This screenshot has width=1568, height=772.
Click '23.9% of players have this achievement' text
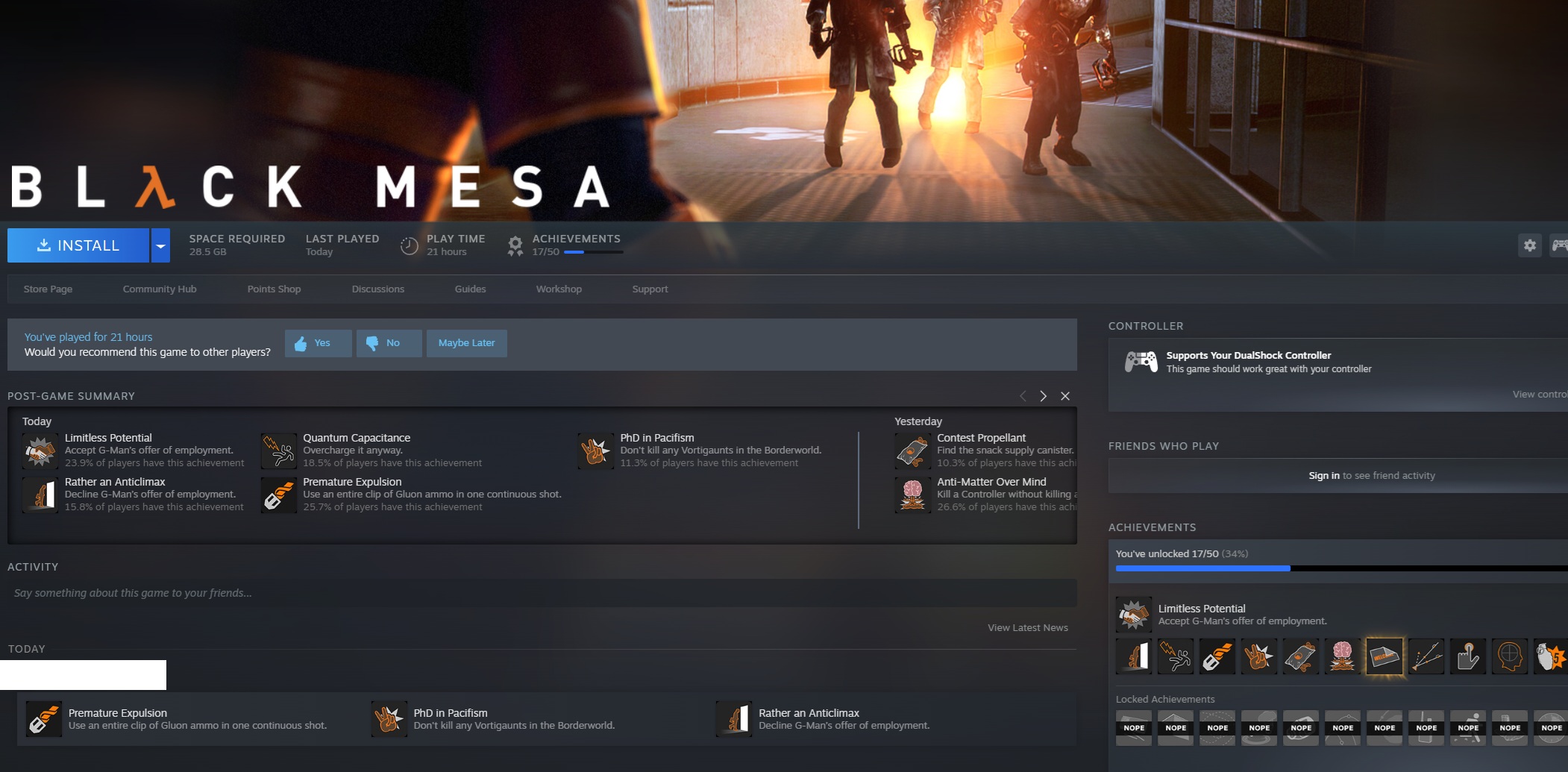point(154,463)
